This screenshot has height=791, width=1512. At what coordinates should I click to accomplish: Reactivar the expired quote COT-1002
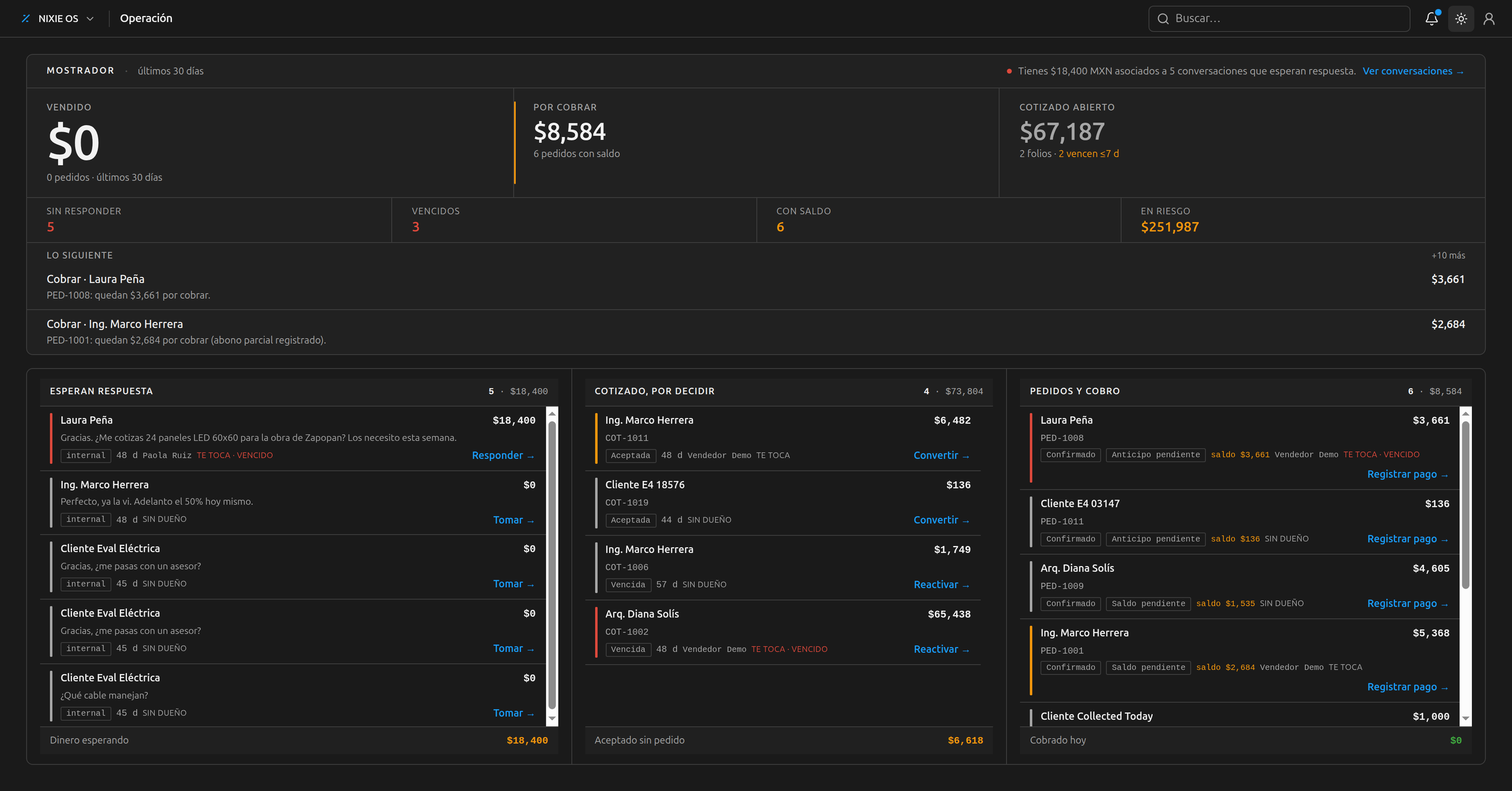click(941, 649)
